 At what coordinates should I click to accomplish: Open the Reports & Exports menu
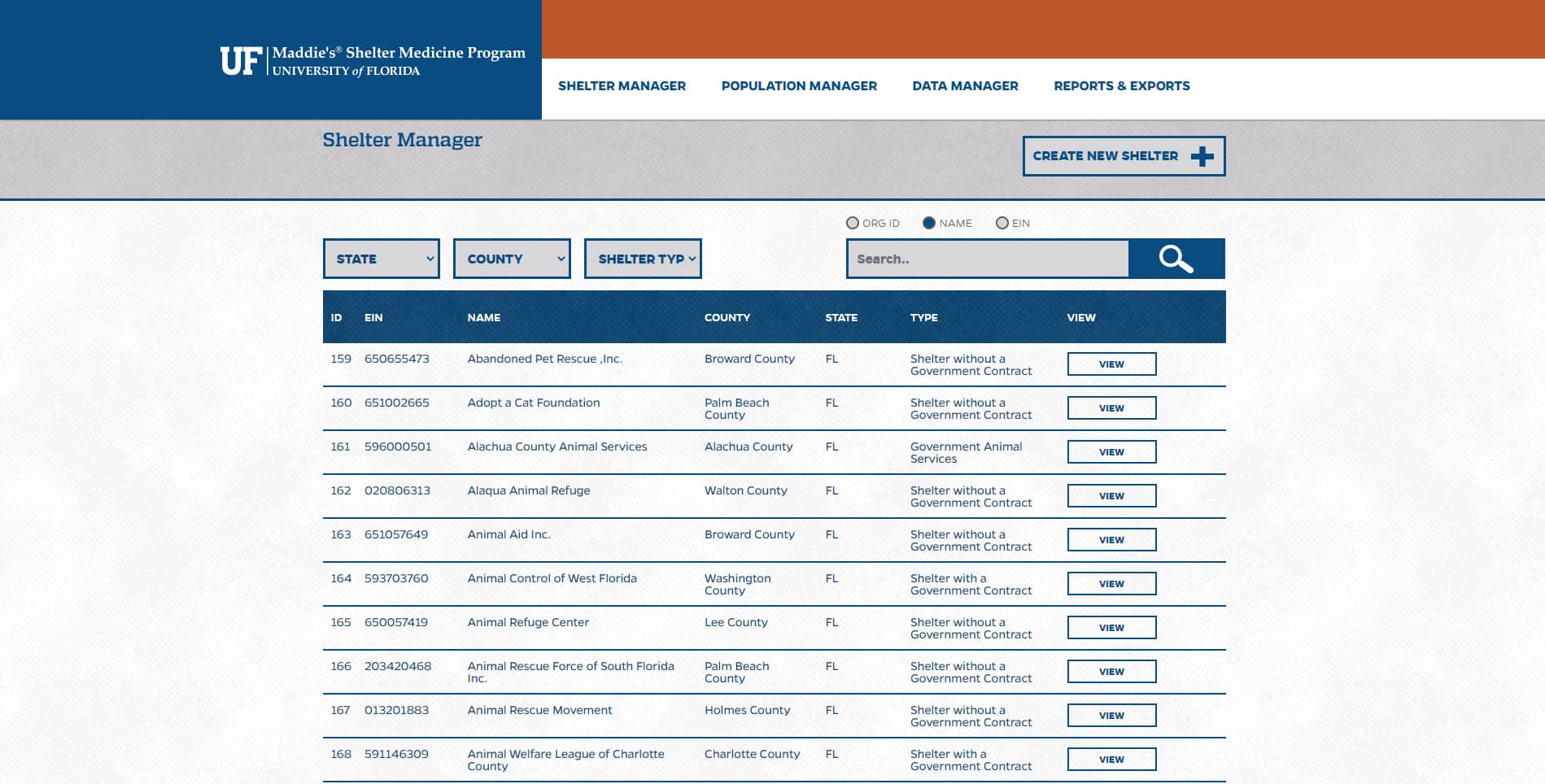click(1121, 85)
